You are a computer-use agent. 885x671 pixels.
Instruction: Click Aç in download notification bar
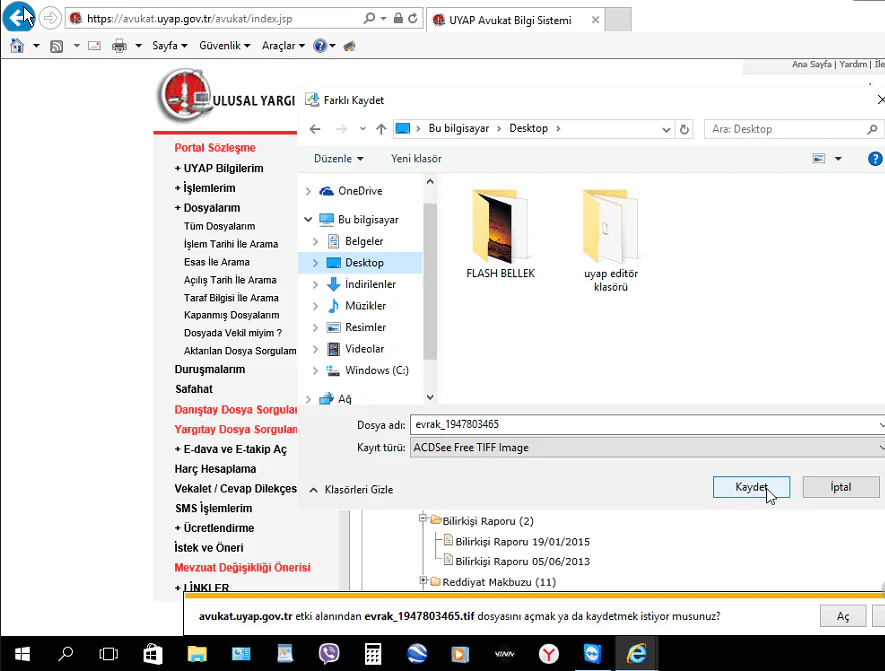coord(843,616)
